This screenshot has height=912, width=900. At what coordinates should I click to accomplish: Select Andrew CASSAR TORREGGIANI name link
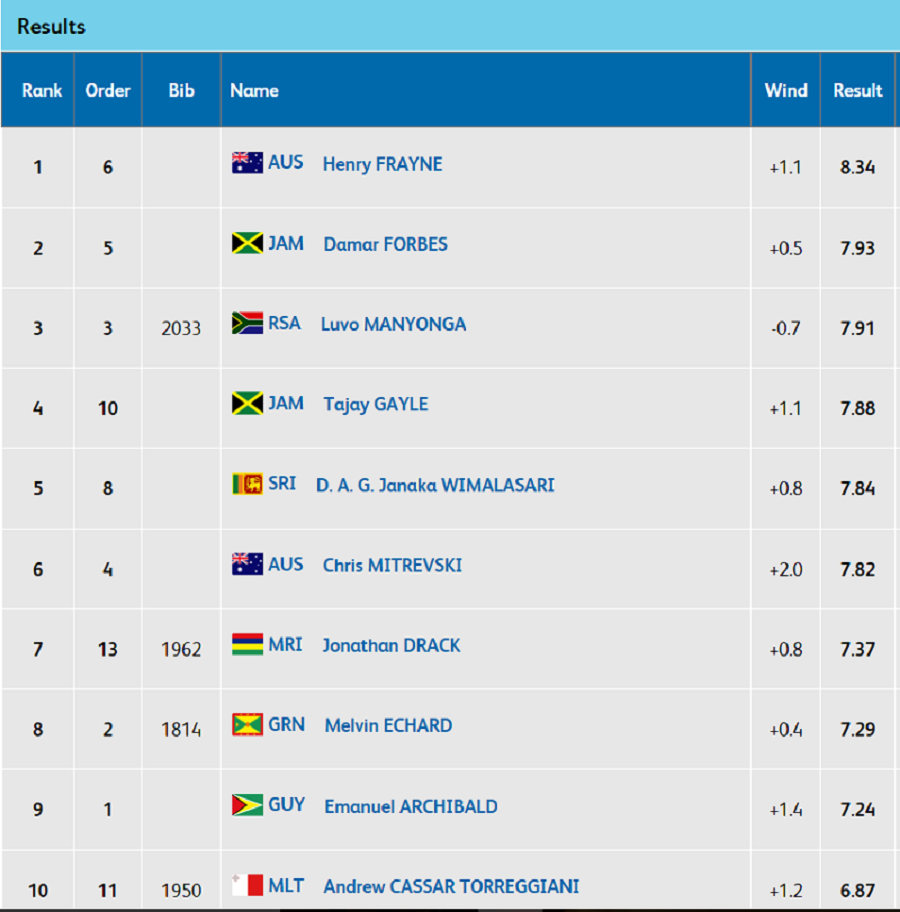click(x=451, y=886)
